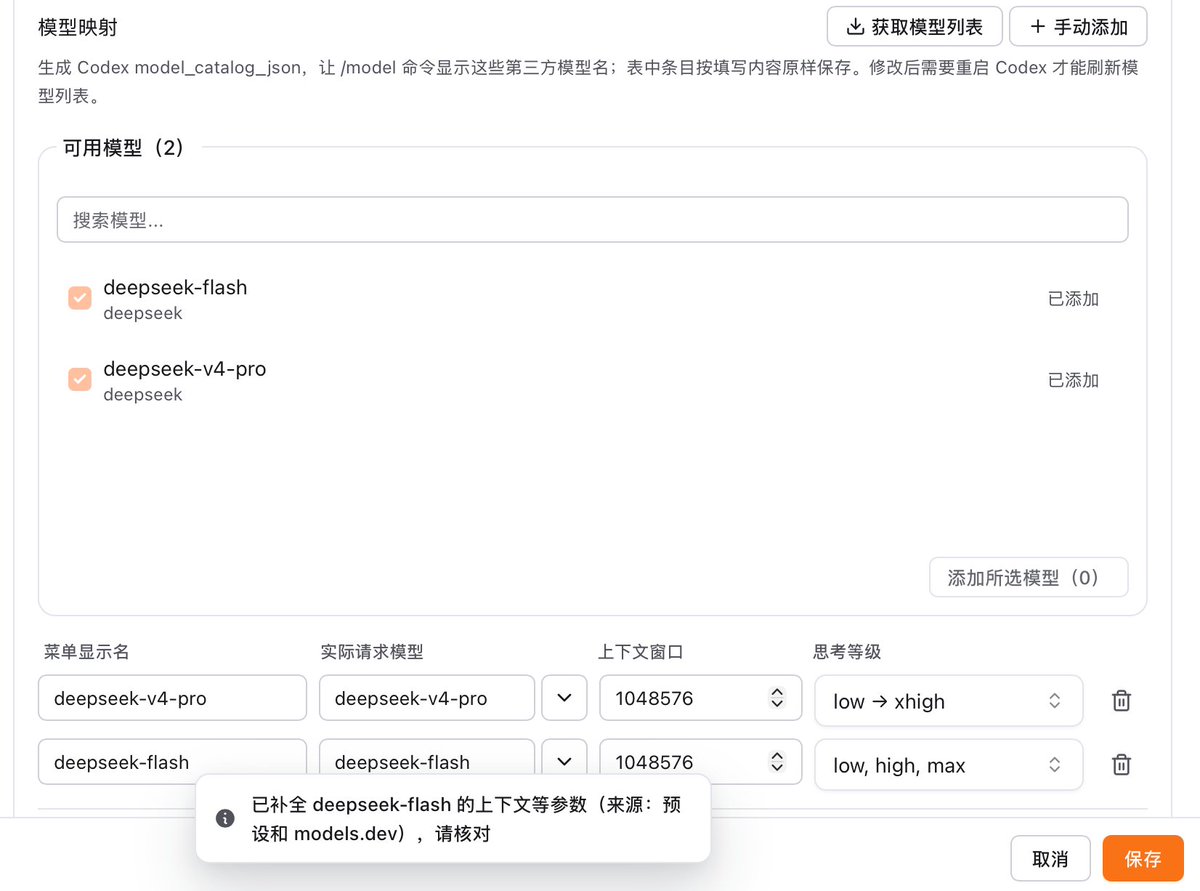Click 已添加 label next to deepseek-v4-pro
1200x891 pixels.
1073,380
